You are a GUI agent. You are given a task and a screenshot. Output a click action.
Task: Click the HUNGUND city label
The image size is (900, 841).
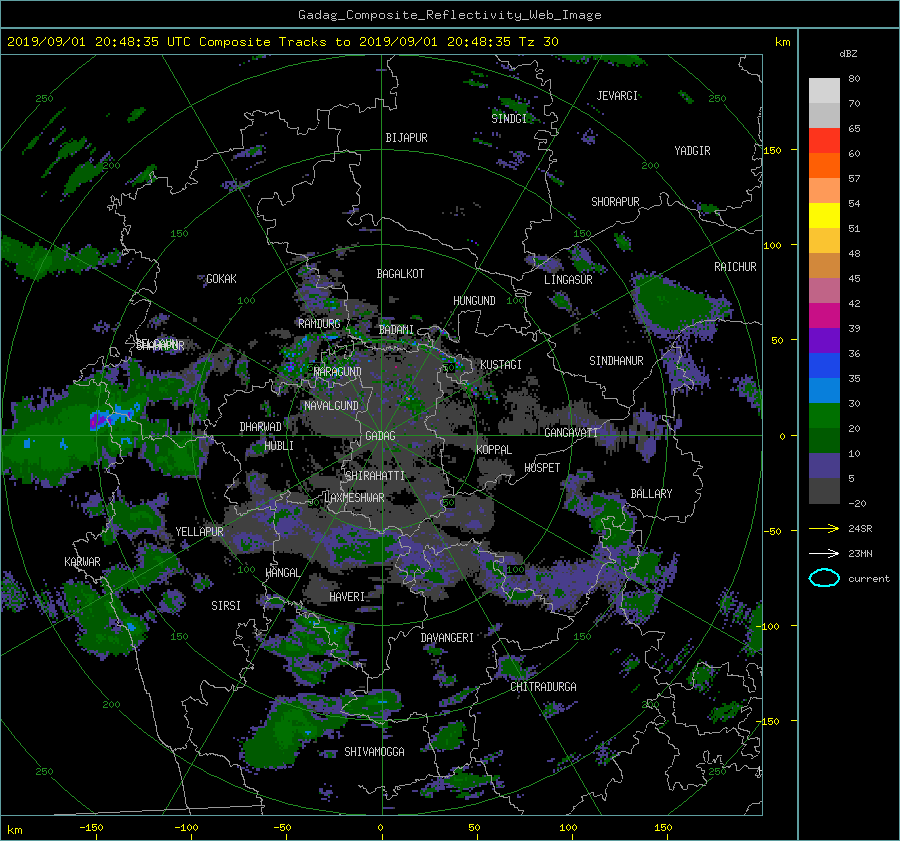coord(474,301)
